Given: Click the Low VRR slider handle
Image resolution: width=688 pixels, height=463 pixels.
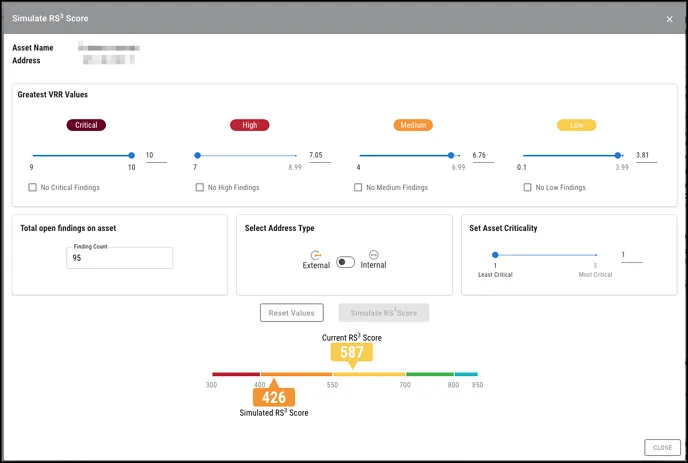Looking at the screenshot, I should pyautogui.click(x=617, y=155).
